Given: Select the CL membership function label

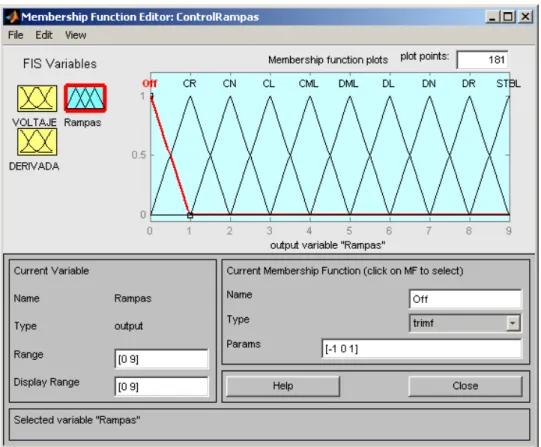Looking at the screenshot, I should coord(269,83).
